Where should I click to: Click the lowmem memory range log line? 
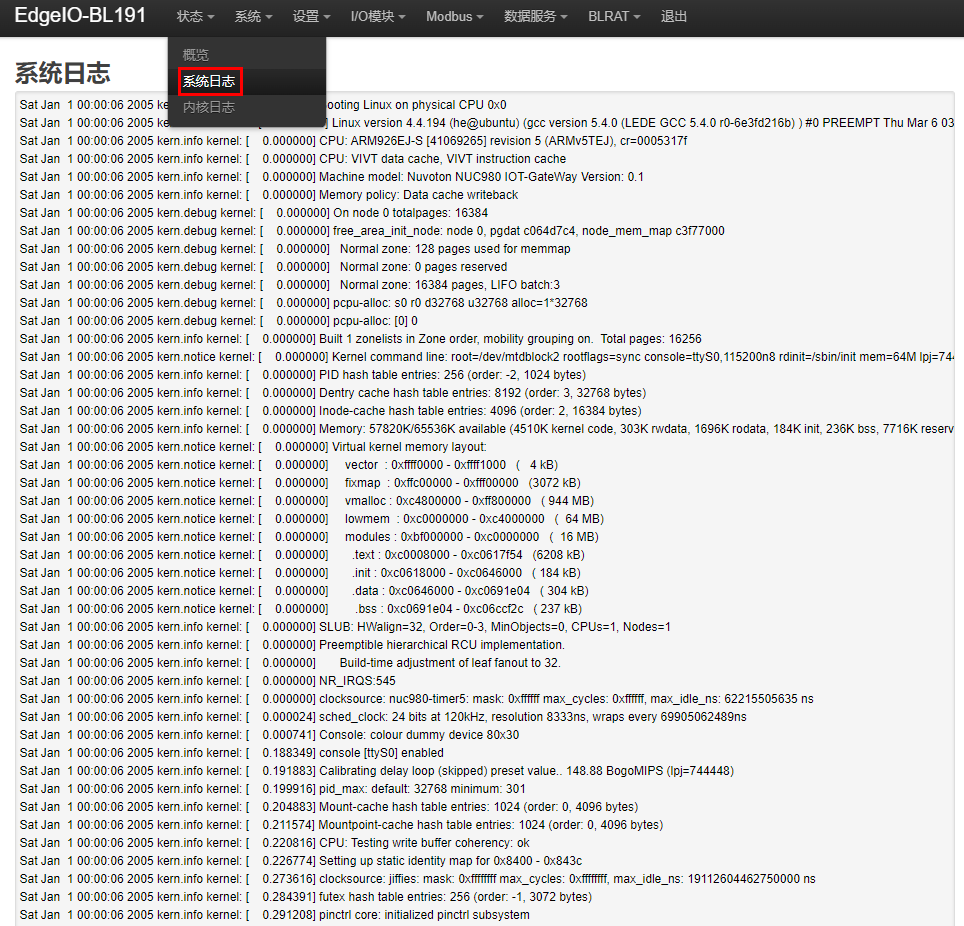point(312,519)
